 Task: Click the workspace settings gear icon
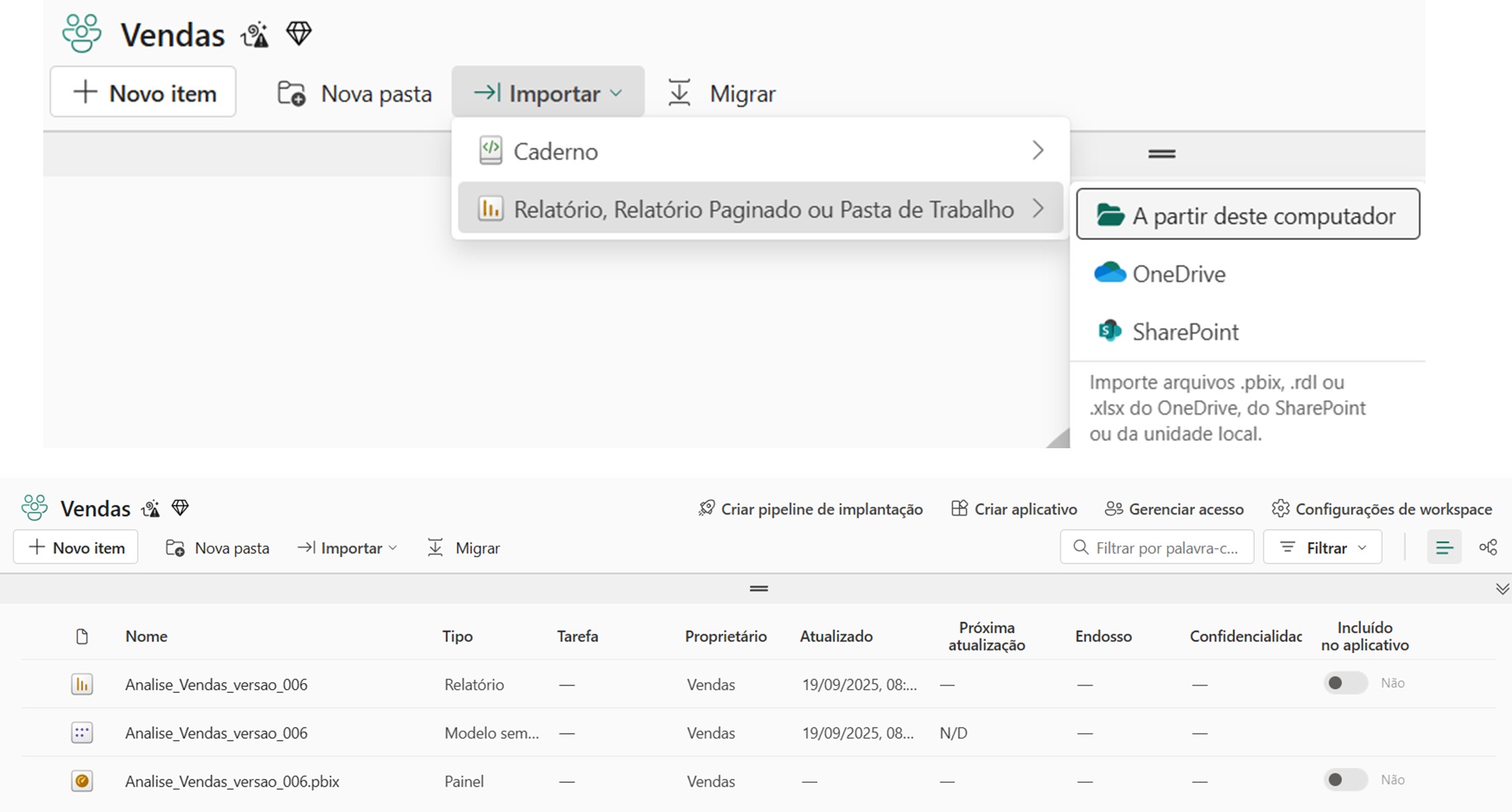1280,509
